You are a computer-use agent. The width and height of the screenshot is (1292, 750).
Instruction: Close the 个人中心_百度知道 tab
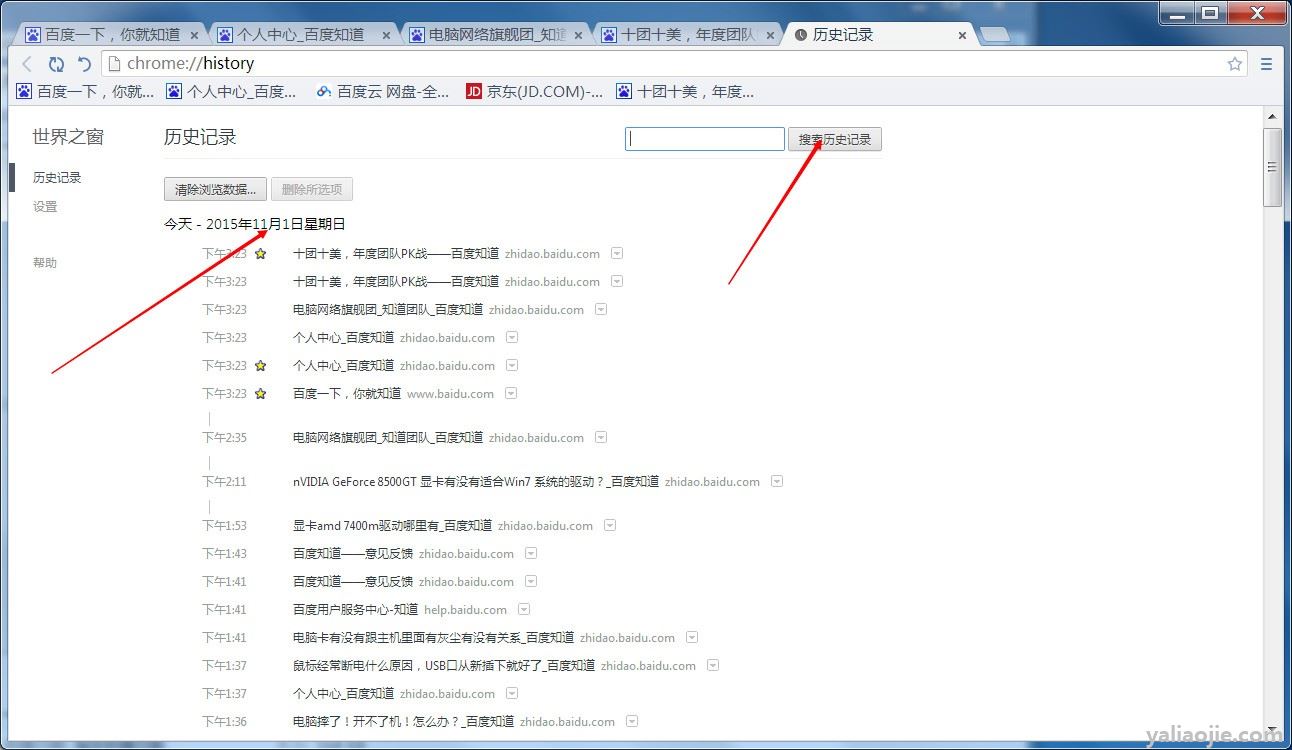click(x=386, y=35)
